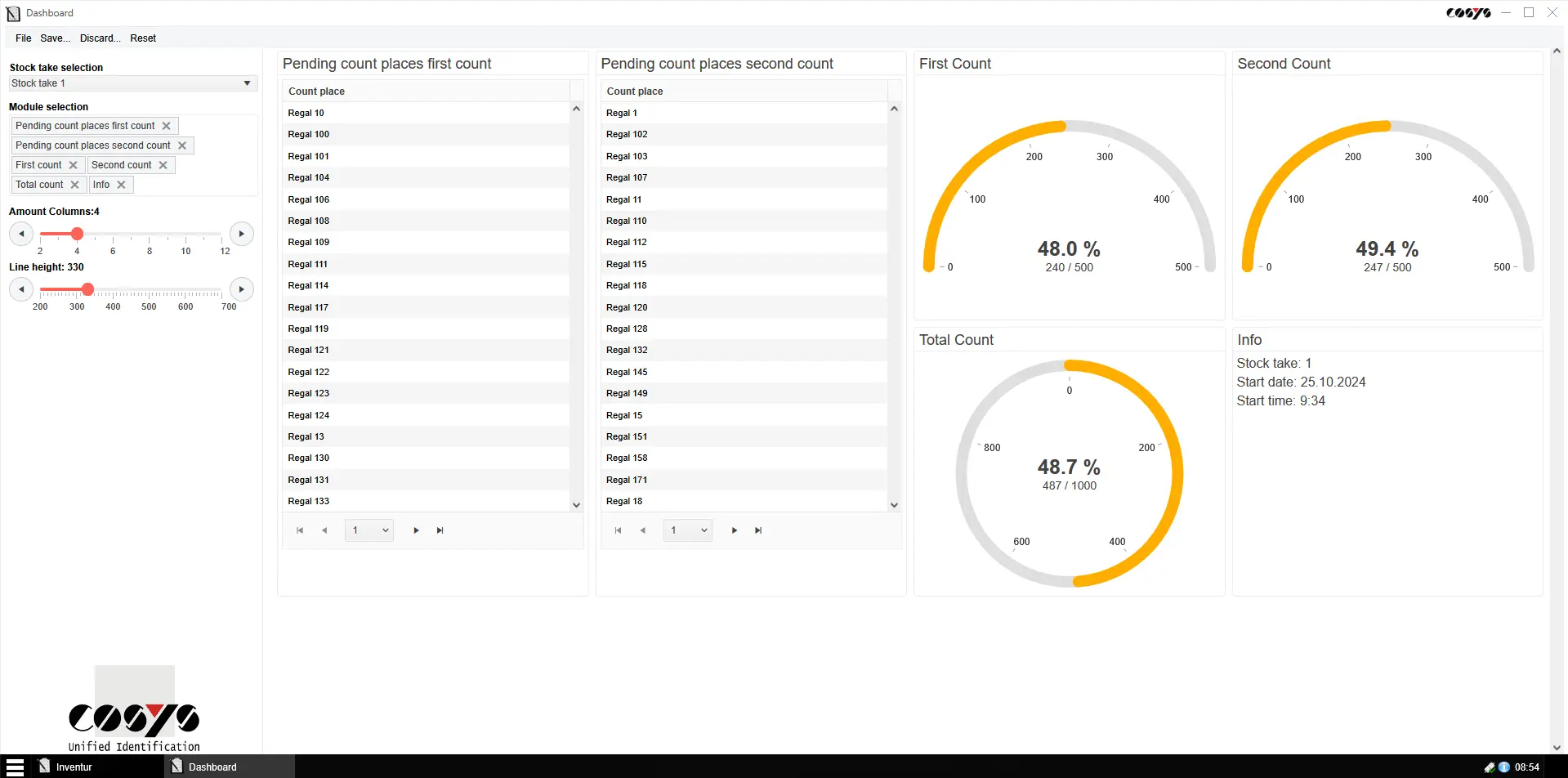Select 'Regal 107' in second count list
The image size is (1568, 778).
pyautogui.click(x=744, y=177)
